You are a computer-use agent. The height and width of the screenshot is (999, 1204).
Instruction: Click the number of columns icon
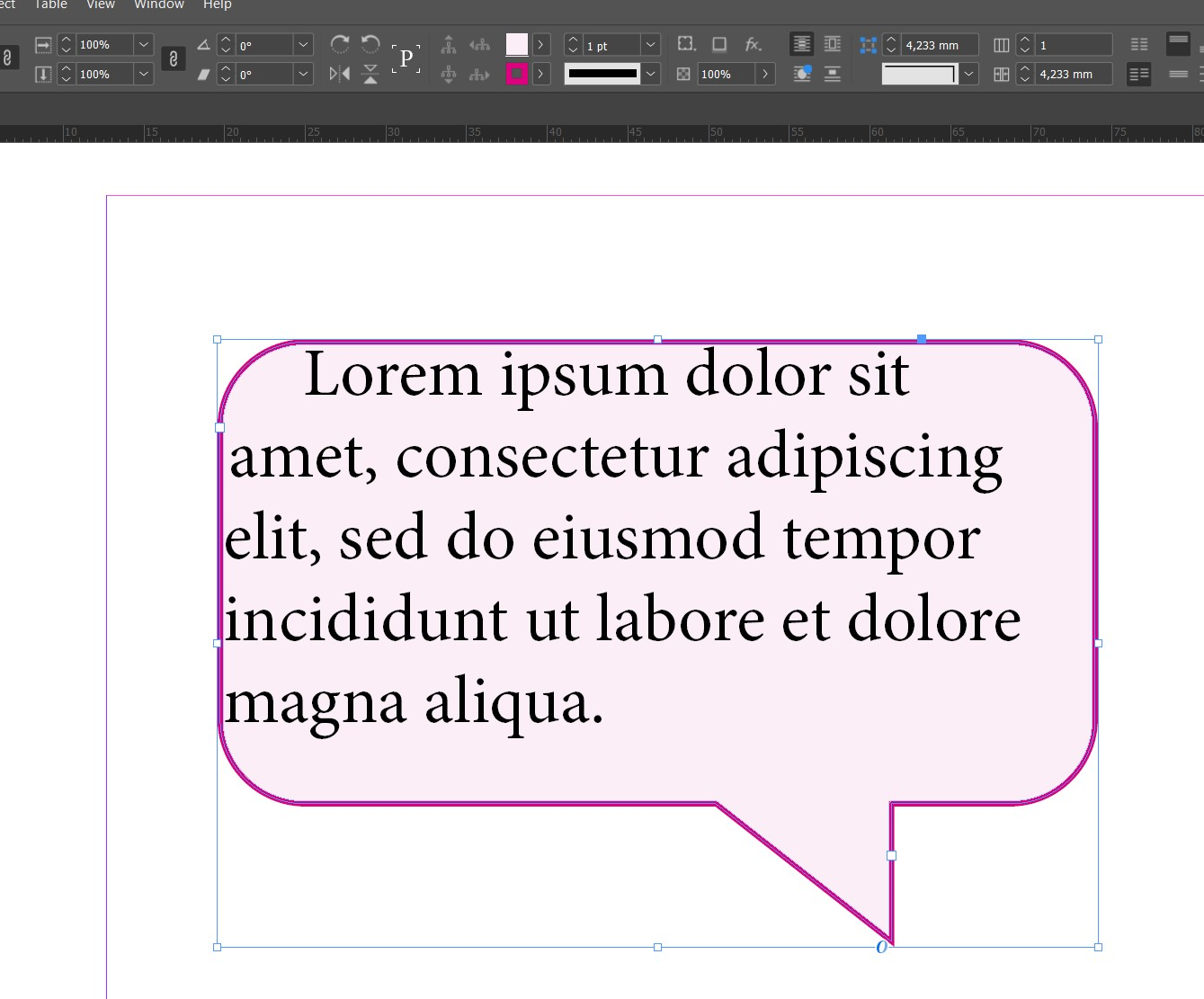click(x=1001, y=45)
